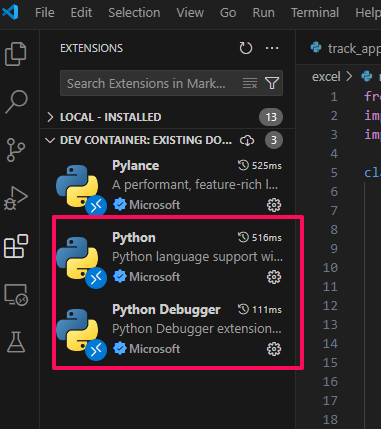Open Pylance manage gear

coord(274,205)
